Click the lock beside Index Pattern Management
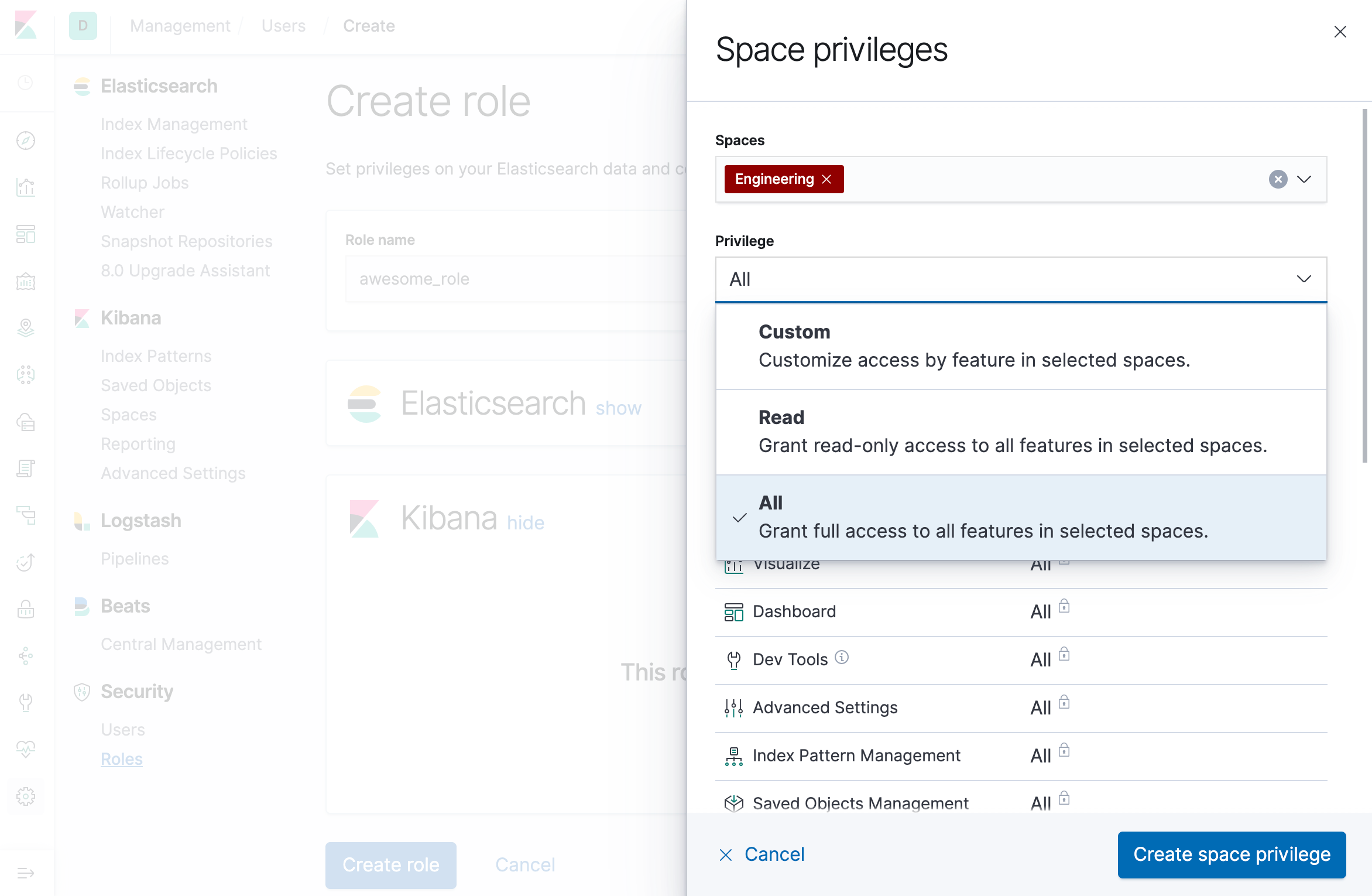 [x=1064, y=750]
